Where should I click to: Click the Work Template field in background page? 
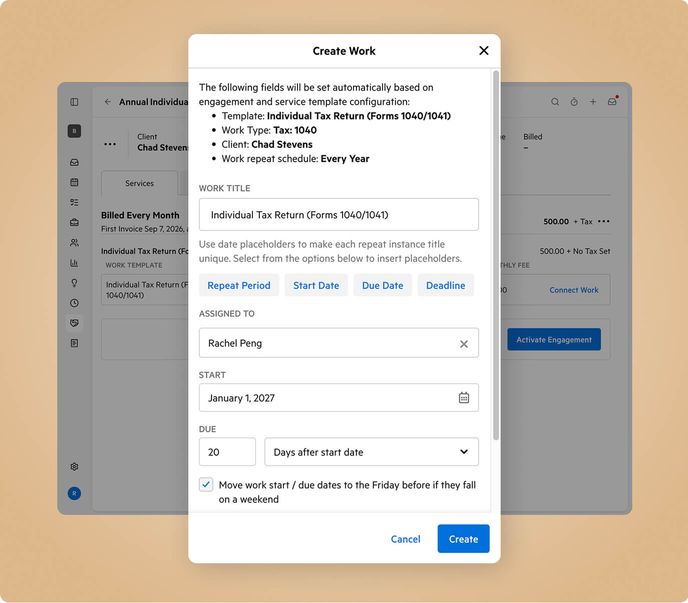145,290
